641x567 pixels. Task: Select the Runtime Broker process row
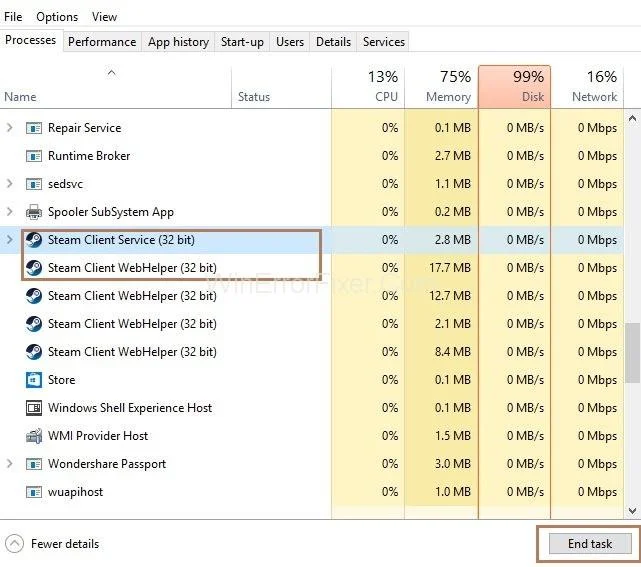pyautogui.click(x=312, y=156)
